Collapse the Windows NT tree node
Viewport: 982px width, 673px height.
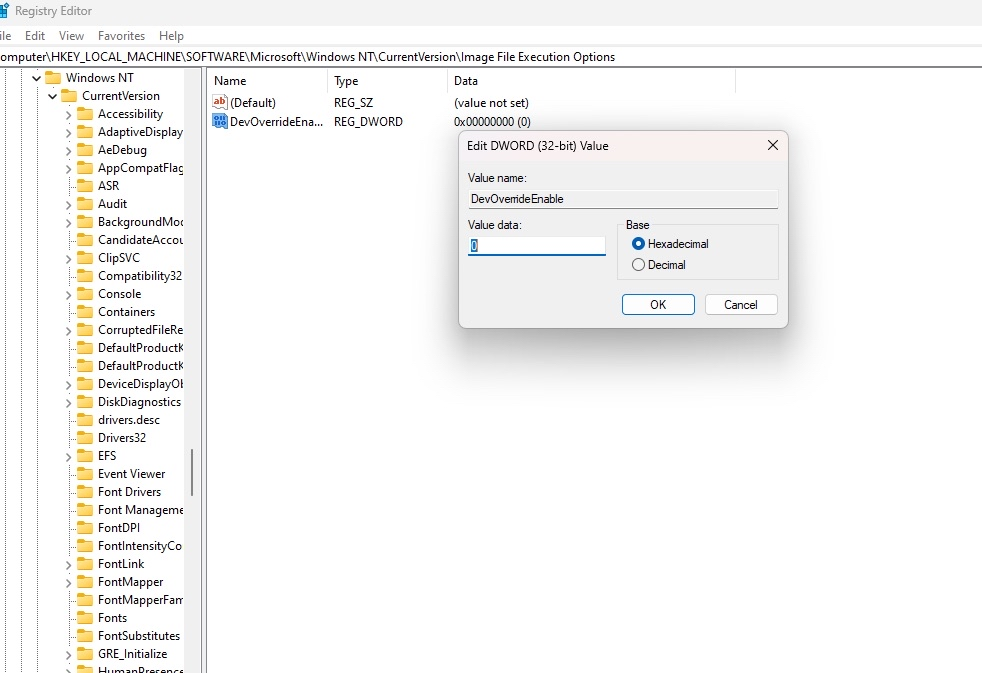(x=36, y=78)
